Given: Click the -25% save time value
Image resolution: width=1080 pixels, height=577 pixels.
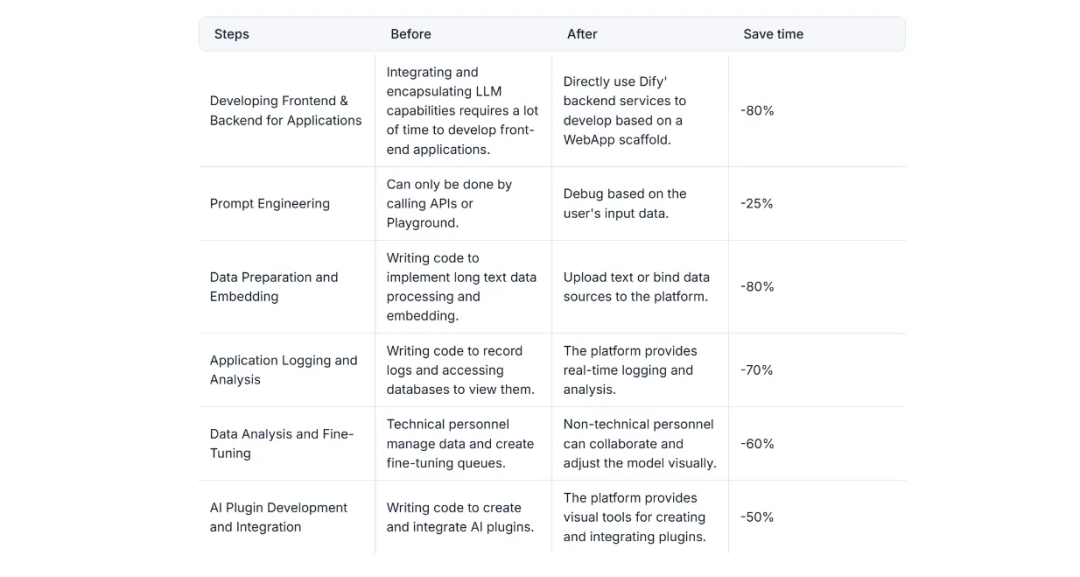Looking at the screenshot, I should point(756,204).
